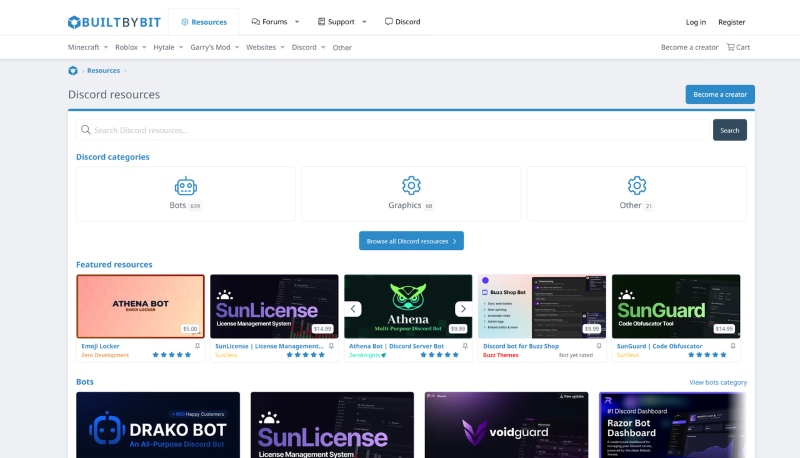Click the magnifier icon in the search field
Screen dimensions: 800x458
86,130
